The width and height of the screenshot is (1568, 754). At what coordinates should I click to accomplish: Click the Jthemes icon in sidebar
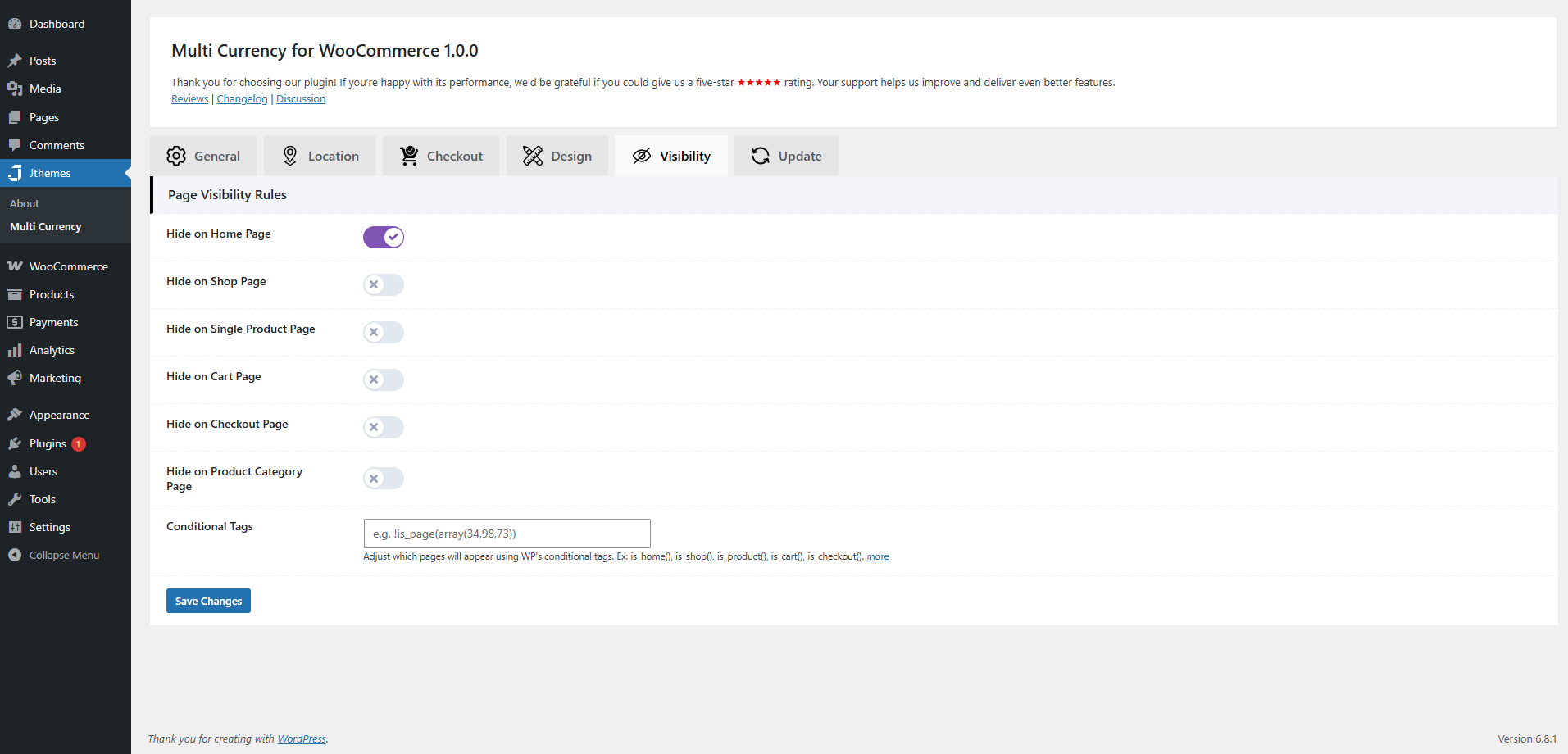coord(15,173)
